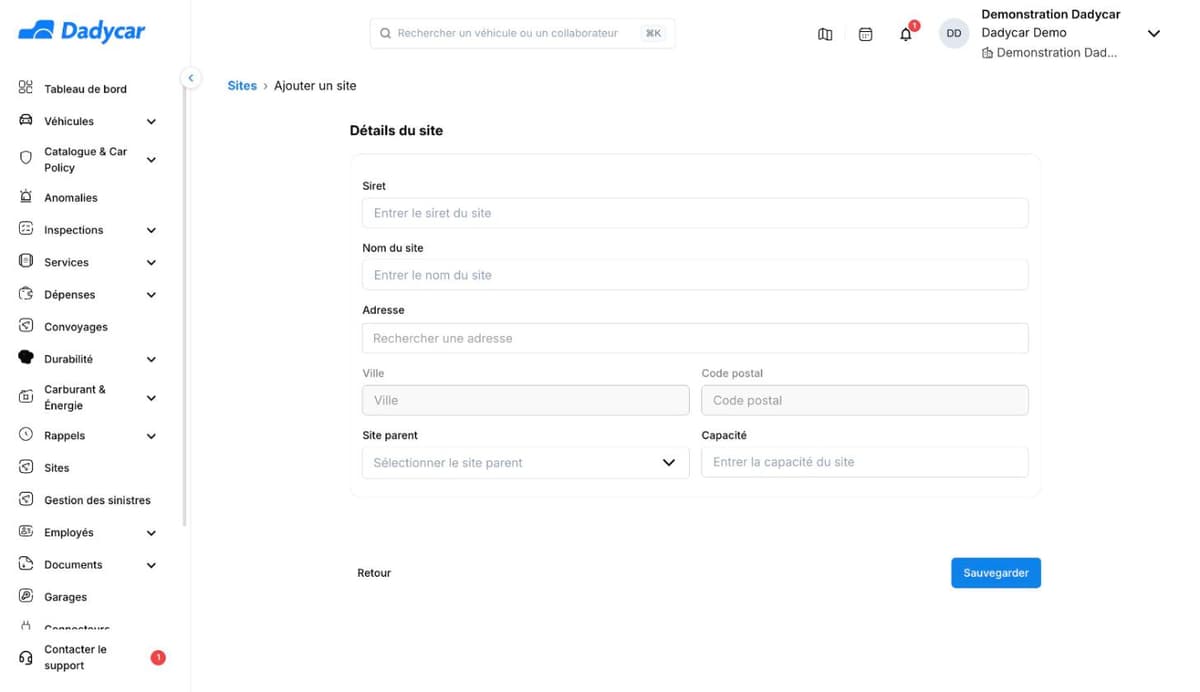Focus the vehicle or collaborator search box
Screen dimensions: 1200x692
(x=522, y=33)
